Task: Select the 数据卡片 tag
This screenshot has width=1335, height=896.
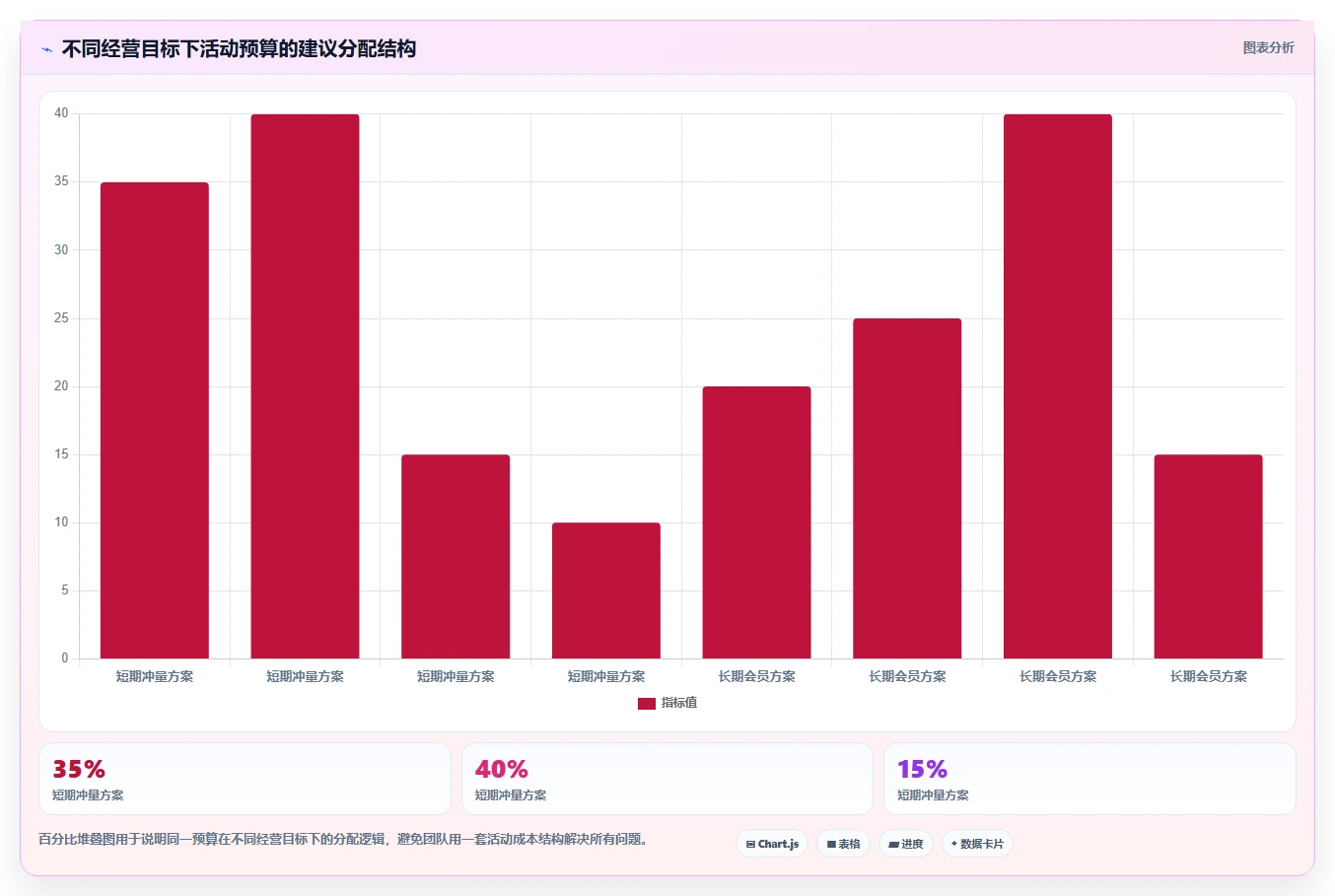Action: tap(977, 844)
